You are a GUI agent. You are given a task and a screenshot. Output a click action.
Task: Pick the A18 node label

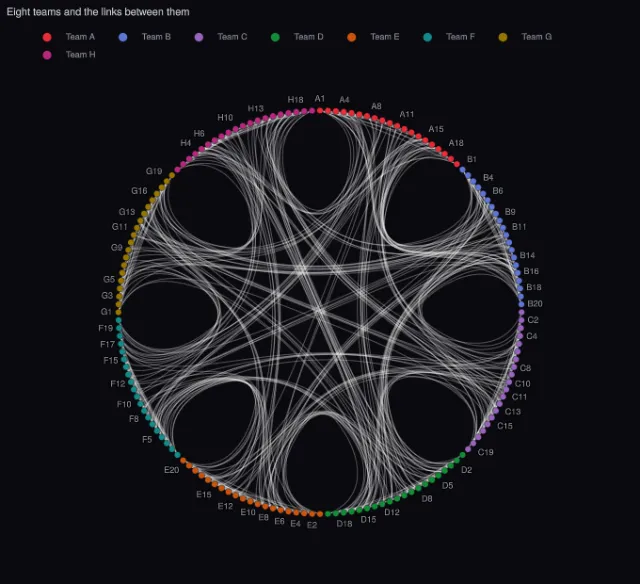[x=456, y=143]
